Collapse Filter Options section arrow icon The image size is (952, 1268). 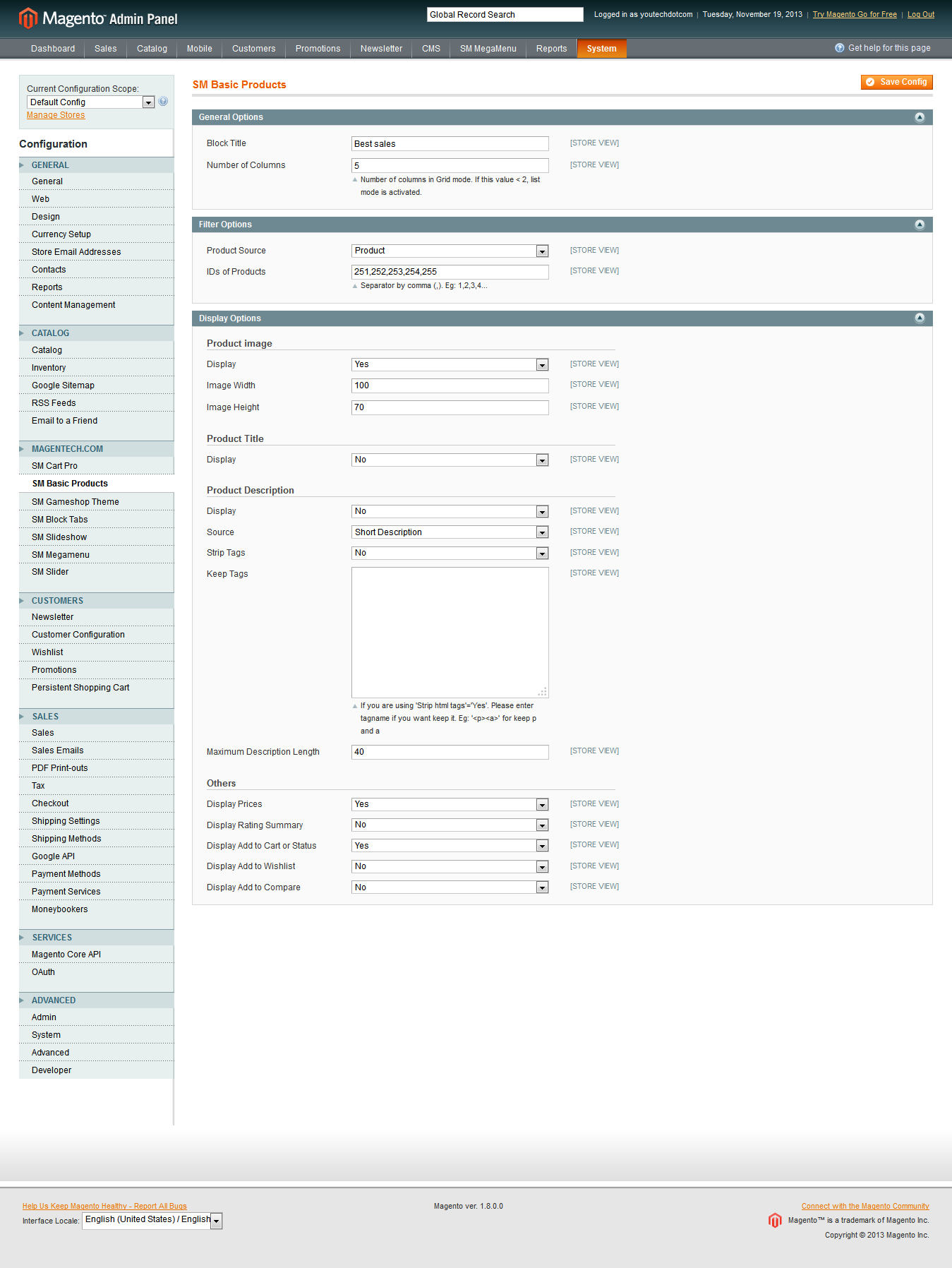coord(920,225)
